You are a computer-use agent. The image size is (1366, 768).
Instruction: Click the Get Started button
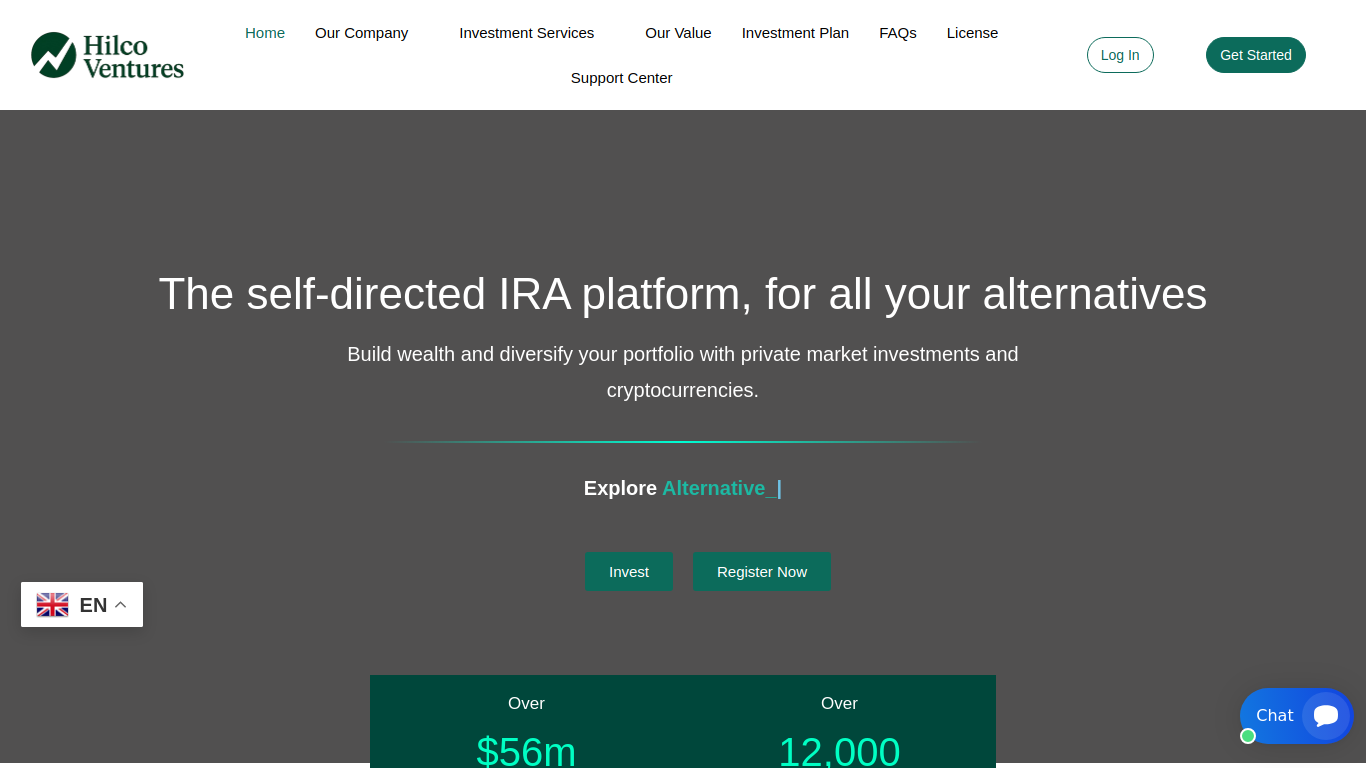click(x=1256, y=55)
